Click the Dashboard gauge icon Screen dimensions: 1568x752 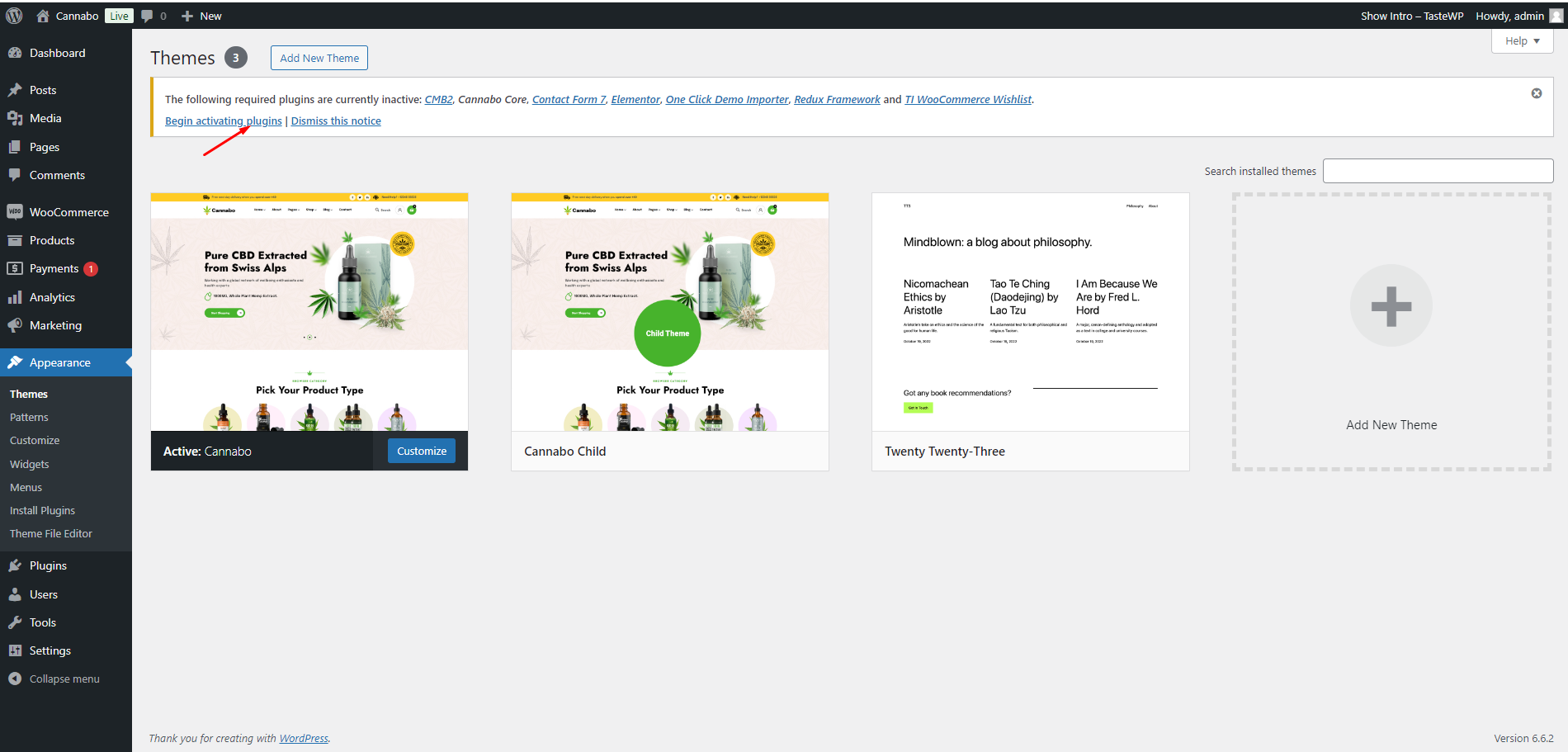[x=15, y=53]
